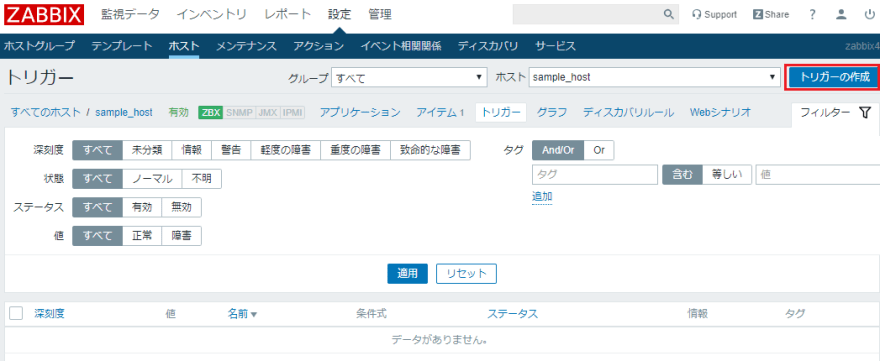
Task: Click the JMX availability badge
Action: click(268, 112)
